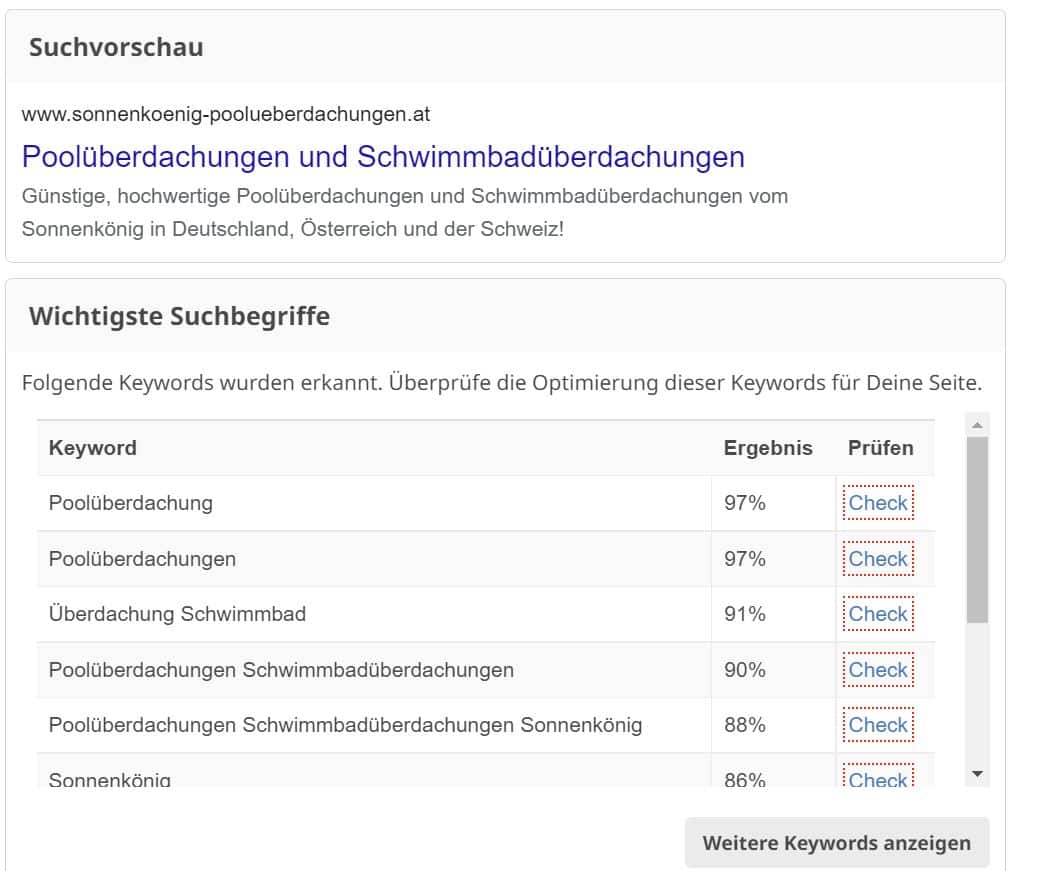Image resolution: width=1037 pixels, height=871 pixels.
Task: Click the keyword table scrollbar thumb
Action: tap(977, 529)
